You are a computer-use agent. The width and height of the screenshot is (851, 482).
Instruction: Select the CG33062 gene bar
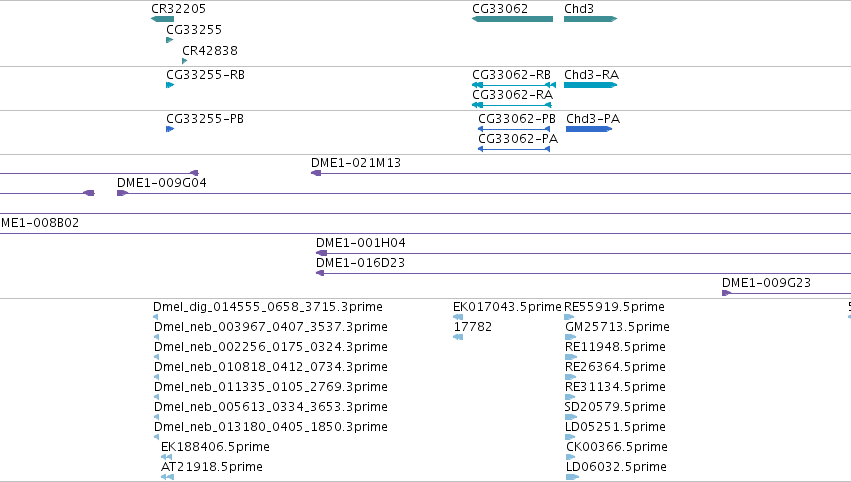click(x=512, y=19)
